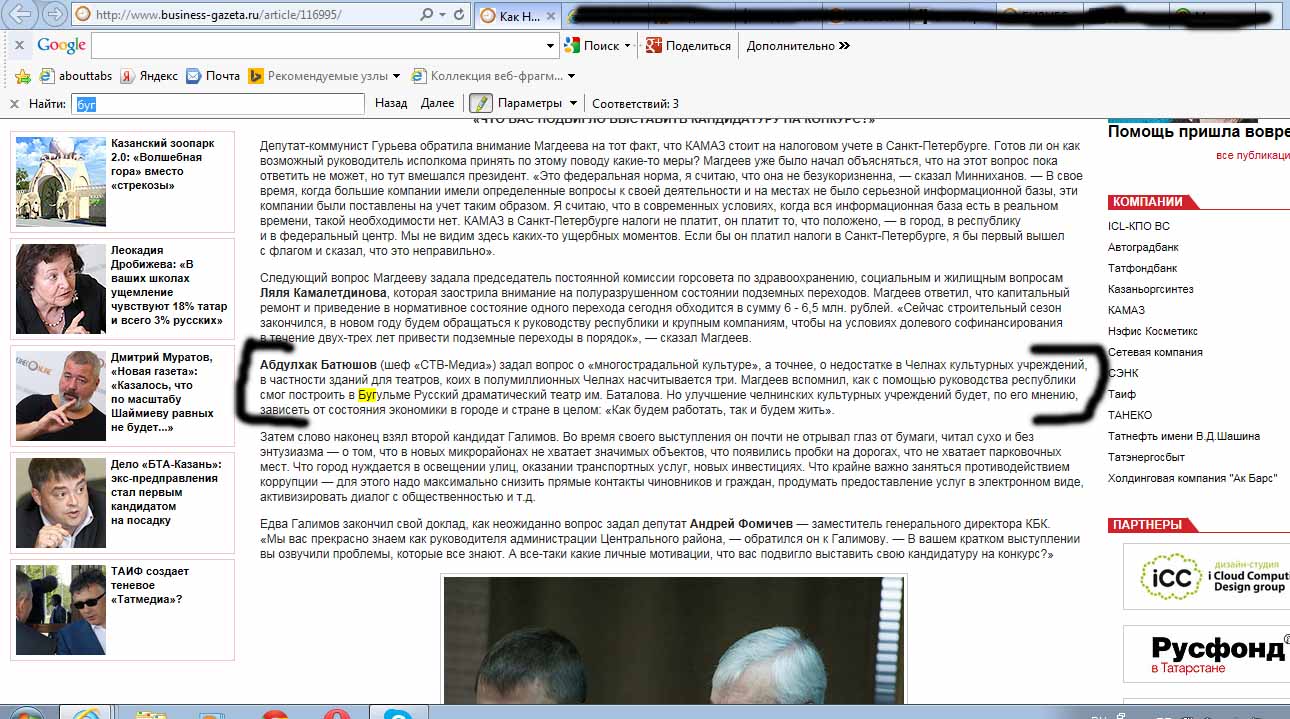Open the ТАИФ создает теневое «Татмедиа» link
The width and height of the screenshot is (1290, 719).
coord(150,585)
